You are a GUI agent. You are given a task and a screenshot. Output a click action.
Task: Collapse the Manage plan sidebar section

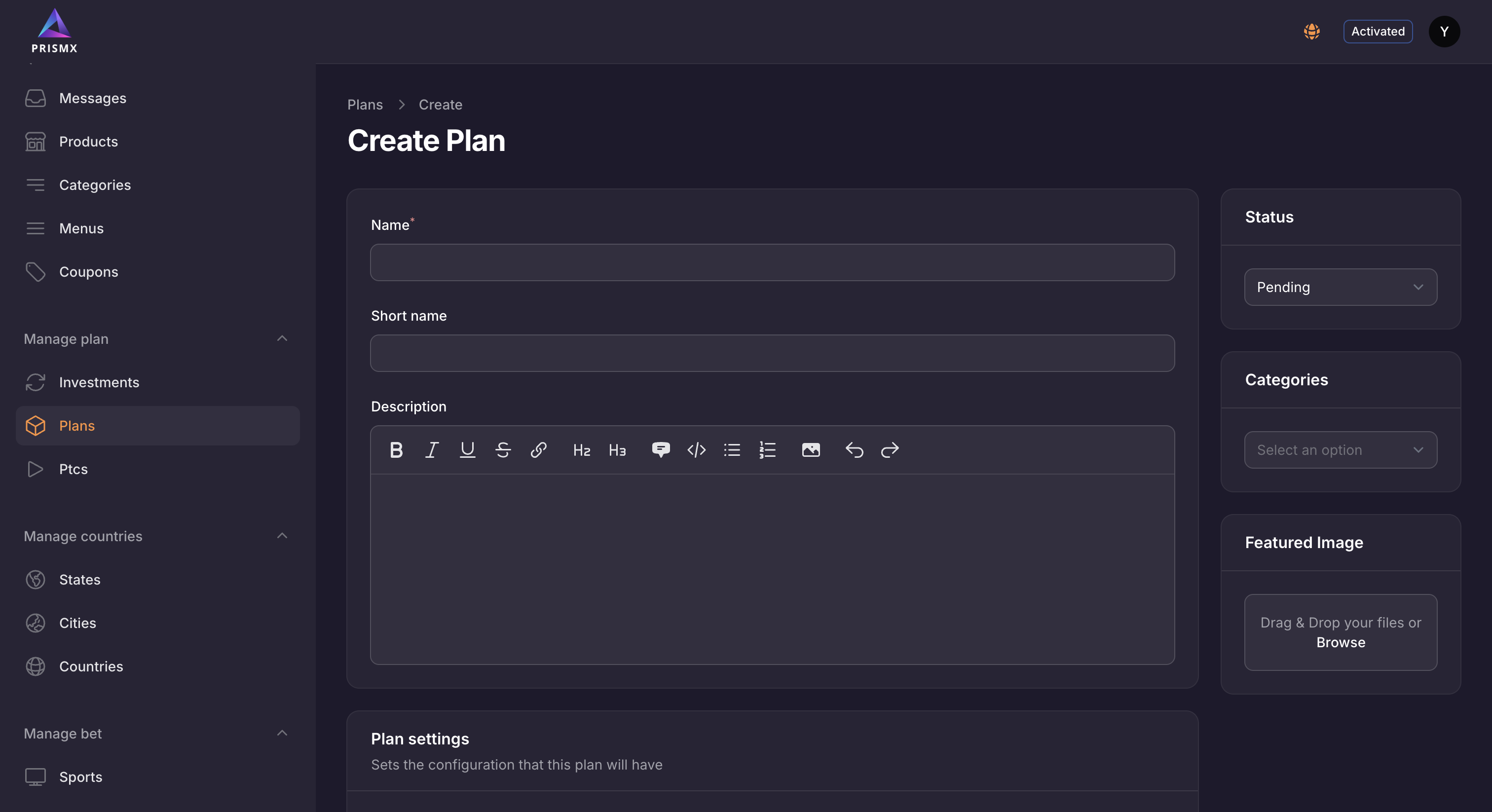tap(282, 339)
